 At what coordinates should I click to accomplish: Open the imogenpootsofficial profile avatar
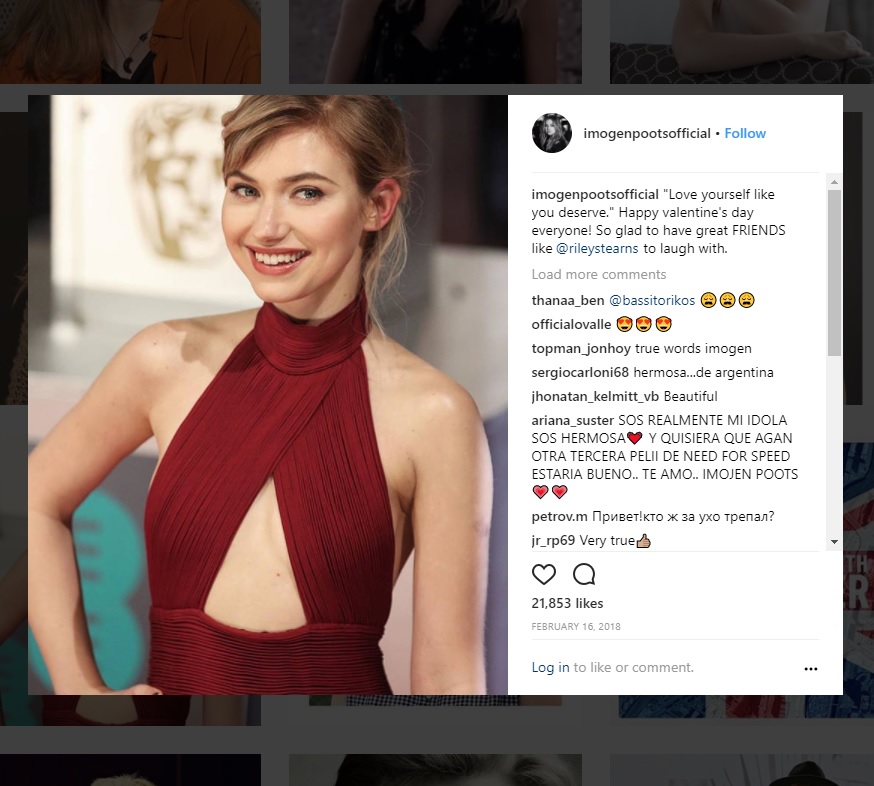click(x=552, y=133)
